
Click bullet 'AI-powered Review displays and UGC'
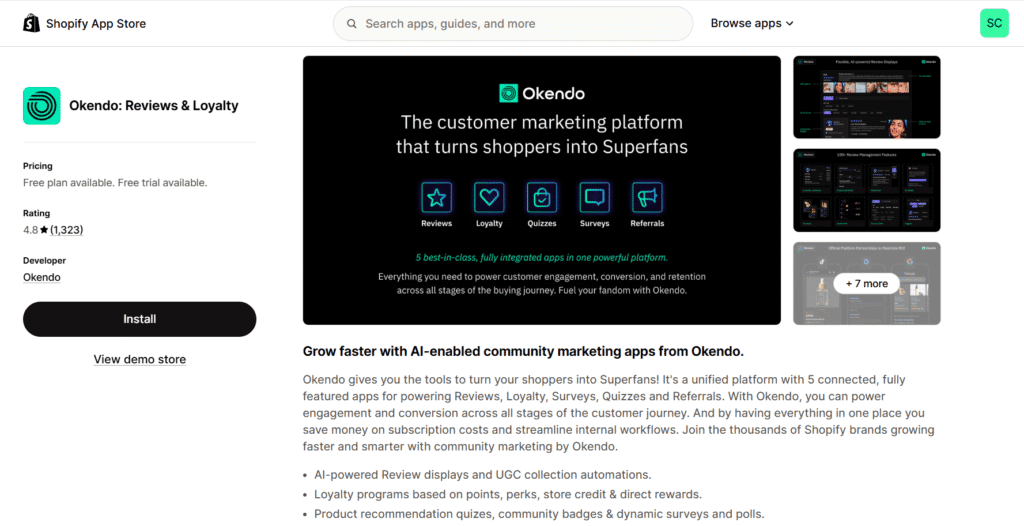[x=483, y=475]
